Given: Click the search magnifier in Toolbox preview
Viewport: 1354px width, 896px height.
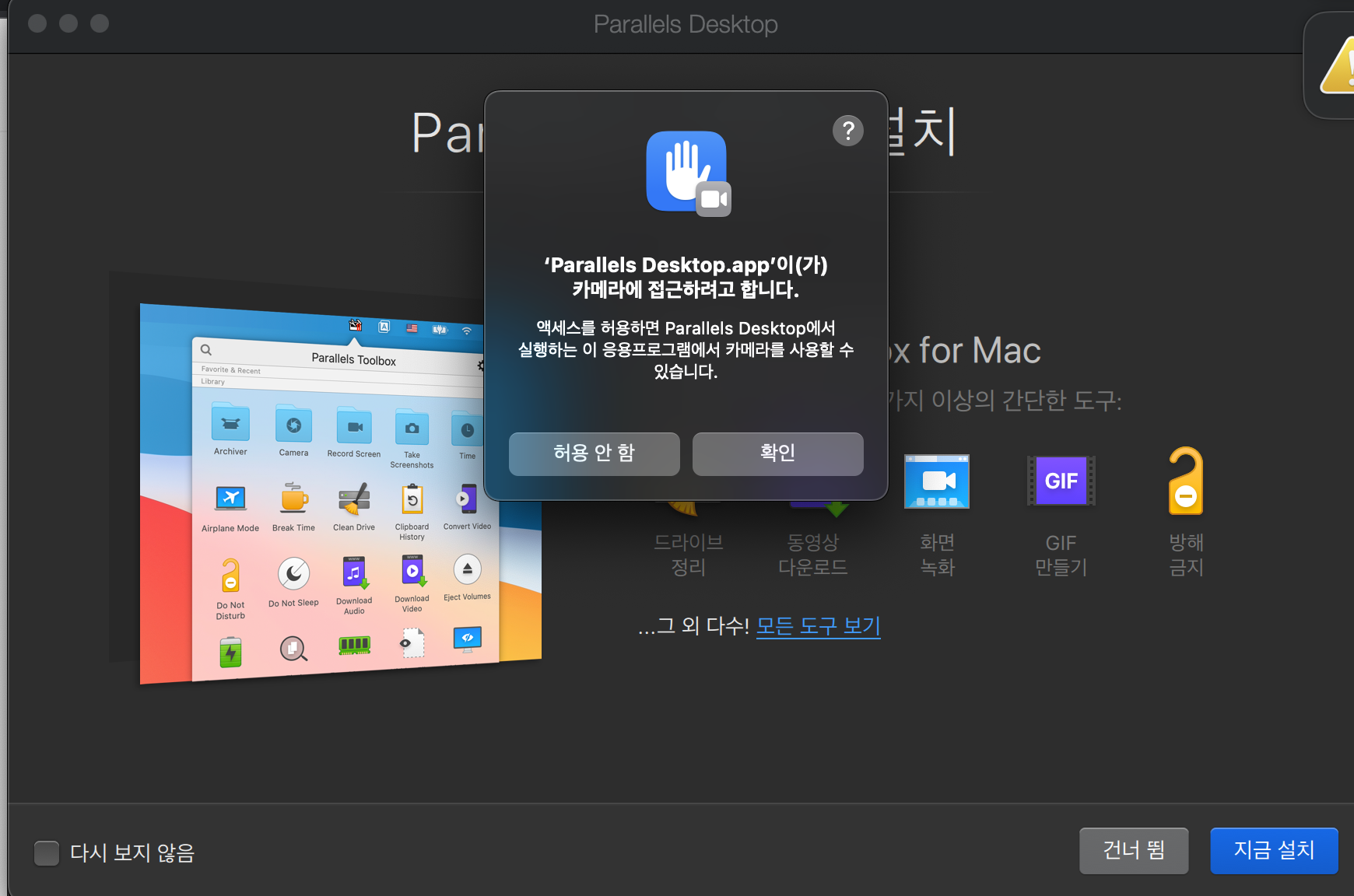Looking at the screenshot, I should pos(206,349).
